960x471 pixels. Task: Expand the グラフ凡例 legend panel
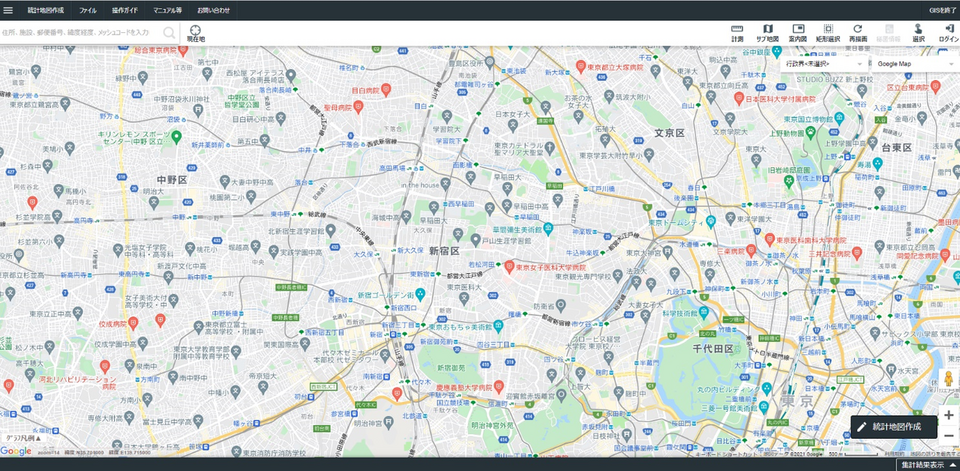[x=24, y=438]
